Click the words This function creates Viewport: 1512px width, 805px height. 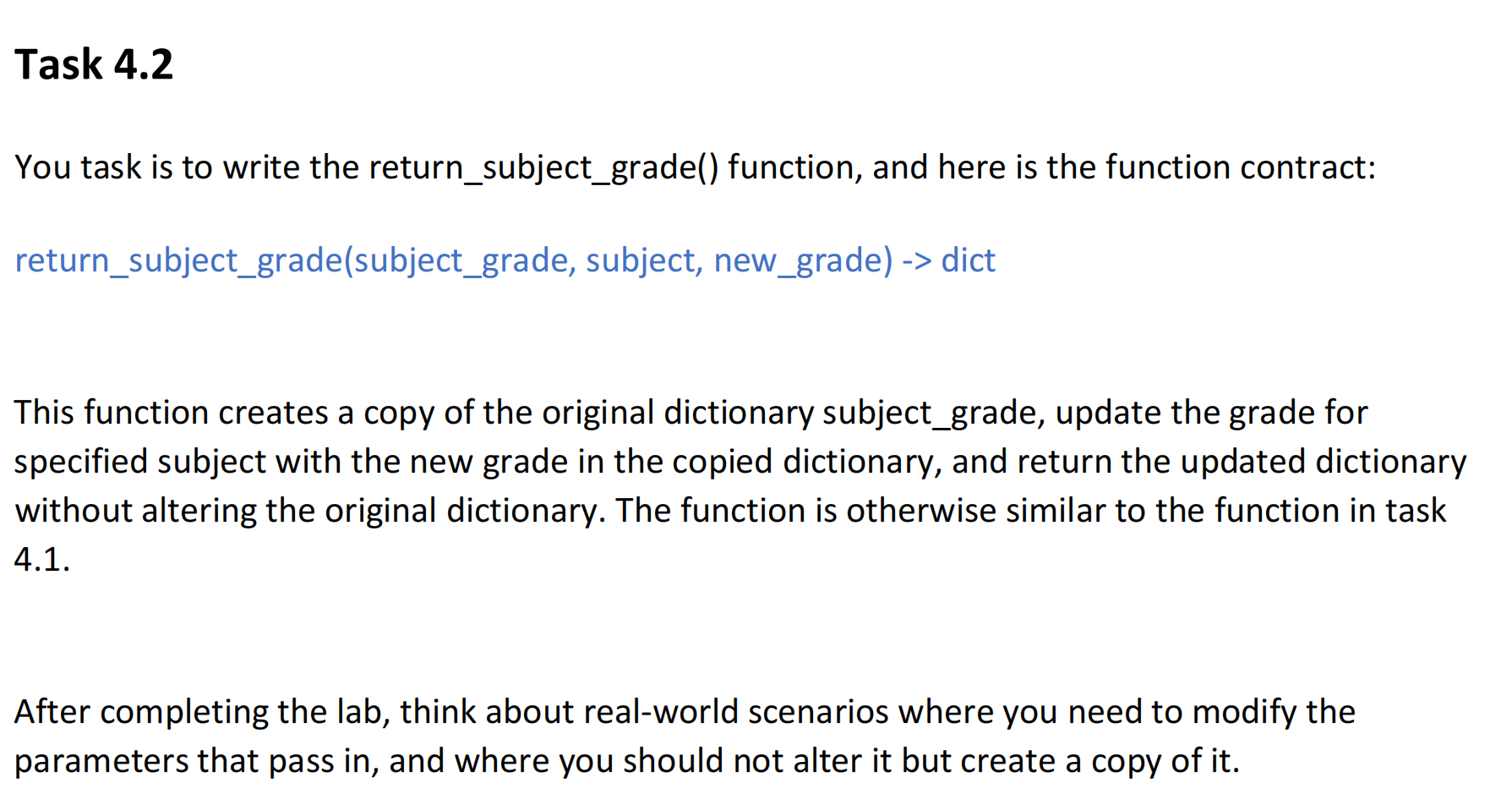point(172,412)
